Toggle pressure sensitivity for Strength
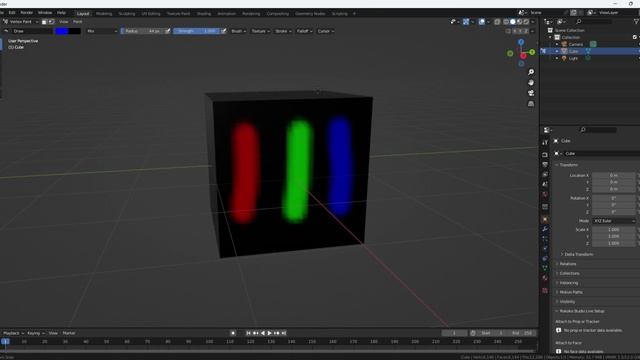The image size is (640, 360). click(x=223, y=31)
